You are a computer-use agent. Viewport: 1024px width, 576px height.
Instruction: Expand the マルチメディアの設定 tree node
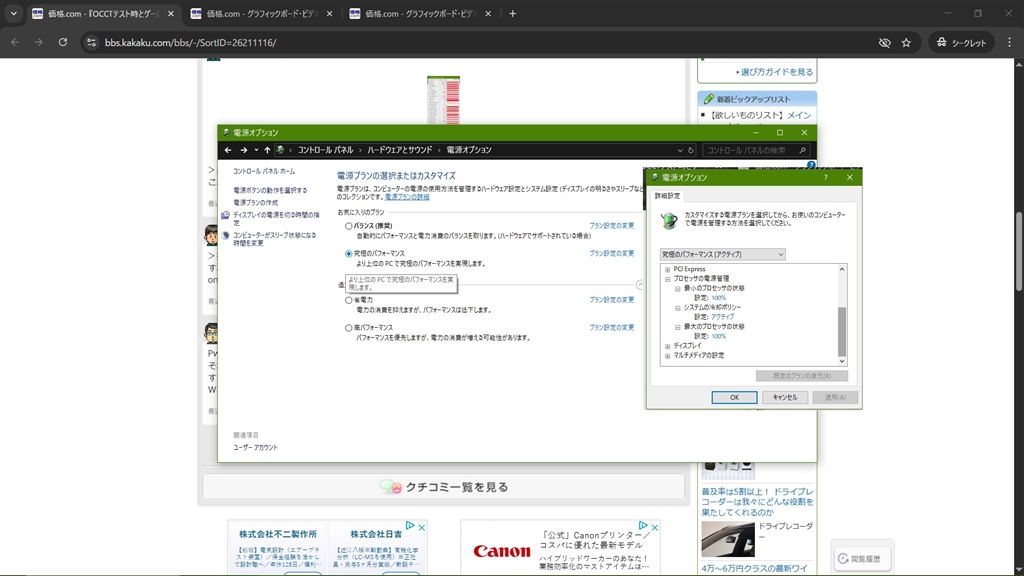667,356
